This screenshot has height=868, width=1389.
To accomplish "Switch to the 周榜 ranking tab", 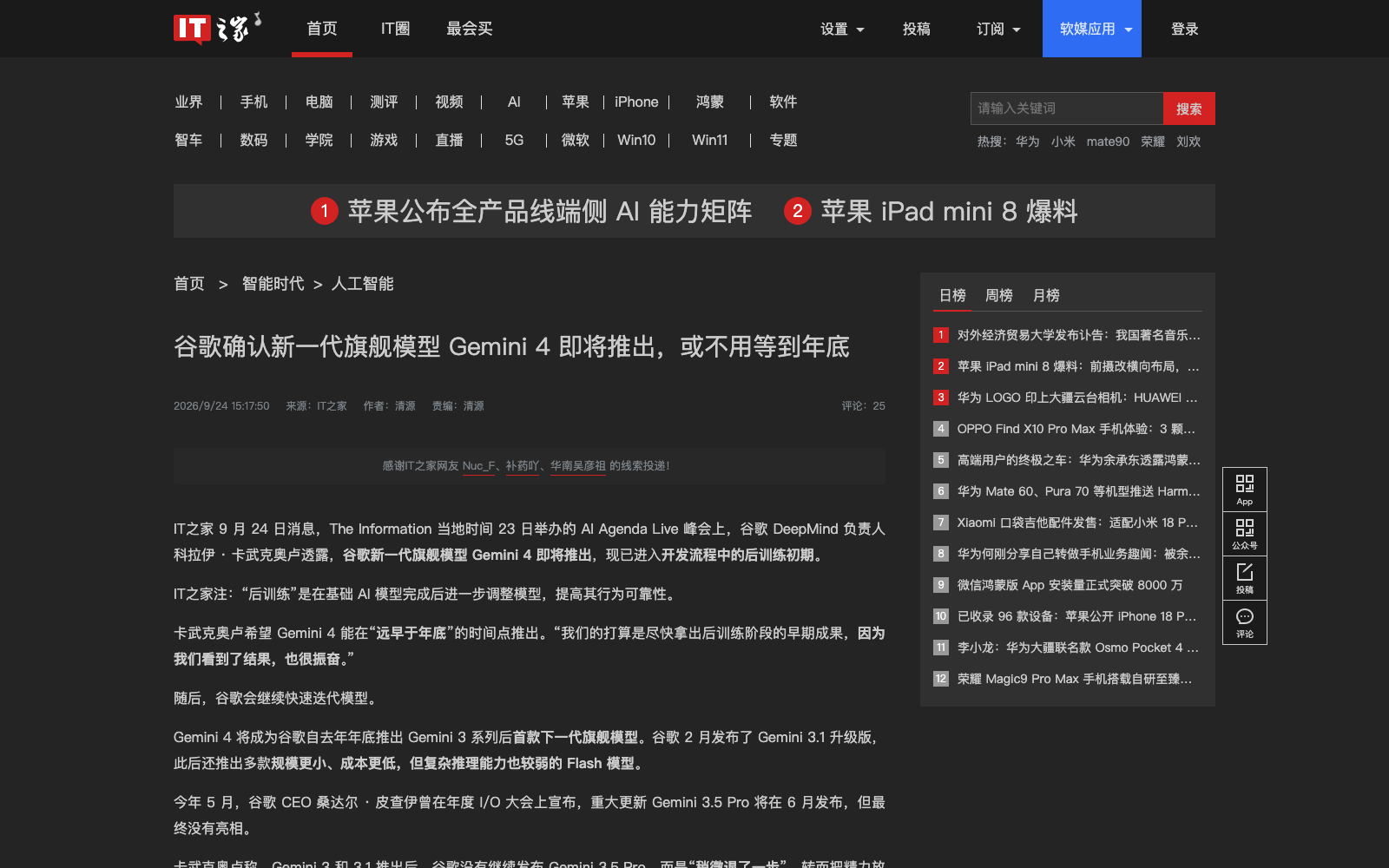I will pyautogui.click(x=999, y=295).
